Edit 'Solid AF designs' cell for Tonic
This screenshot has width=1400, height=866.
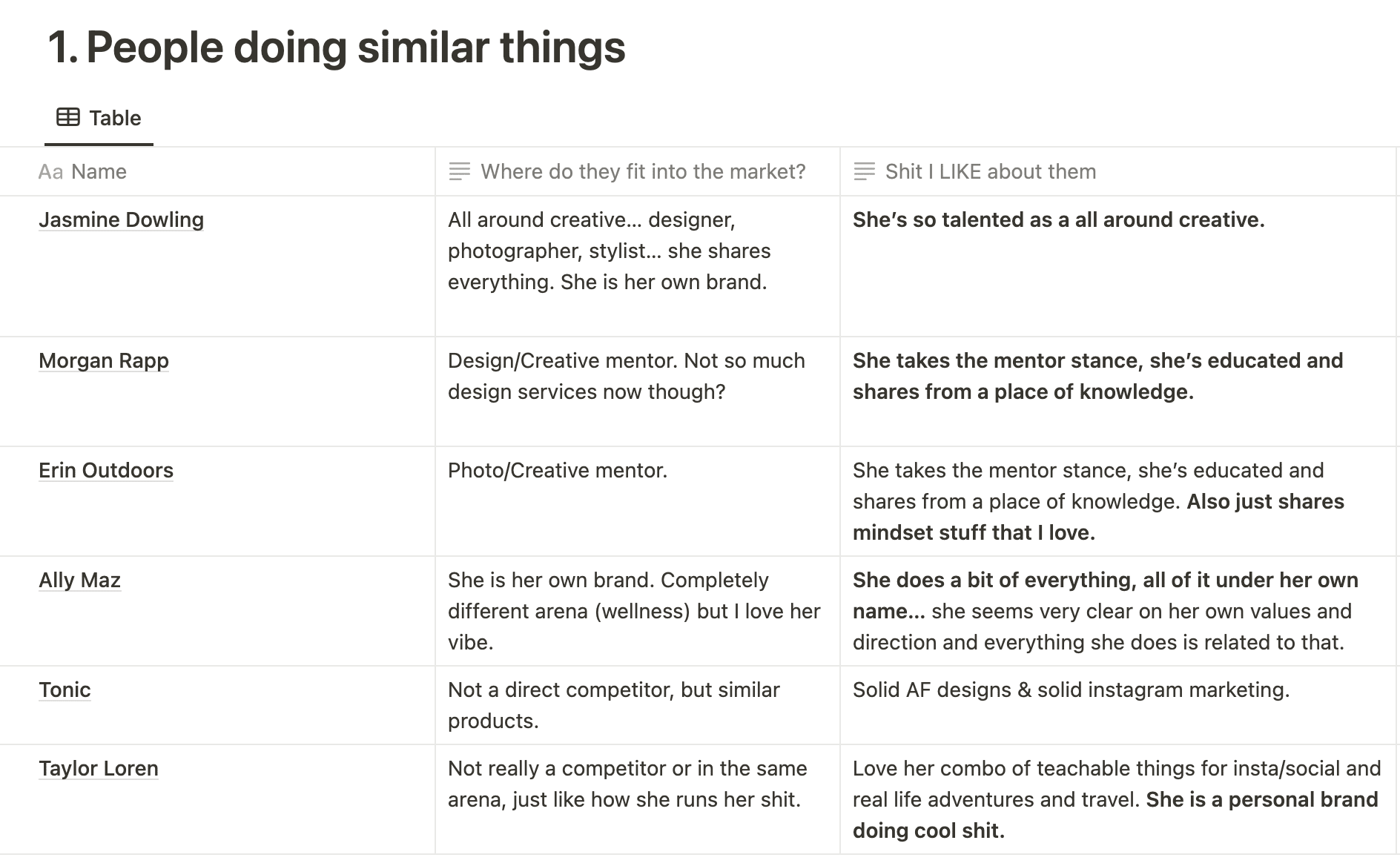(x=1118, y=705)
